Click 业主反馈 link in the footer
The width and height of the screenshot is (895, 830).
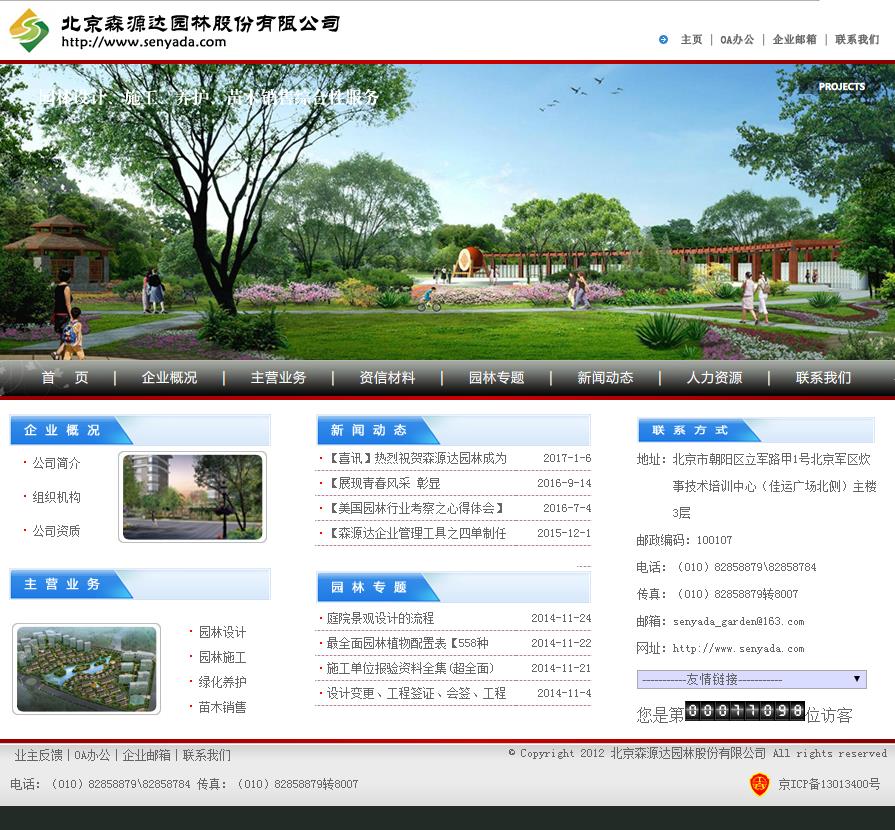(x=39, y=755)
